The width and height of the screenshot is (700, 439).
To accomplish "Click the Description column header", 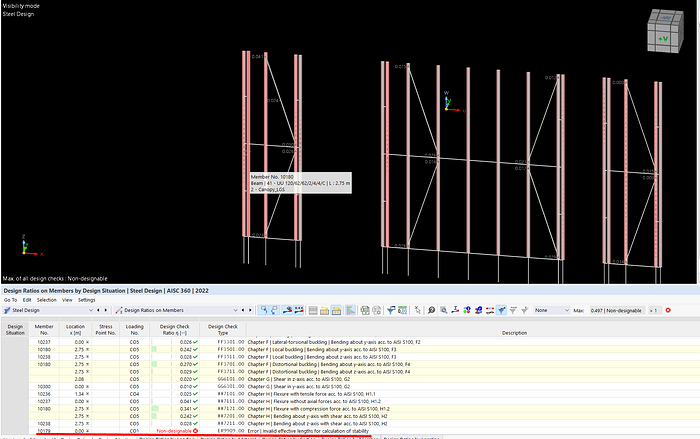I will [x=514, y=333].
